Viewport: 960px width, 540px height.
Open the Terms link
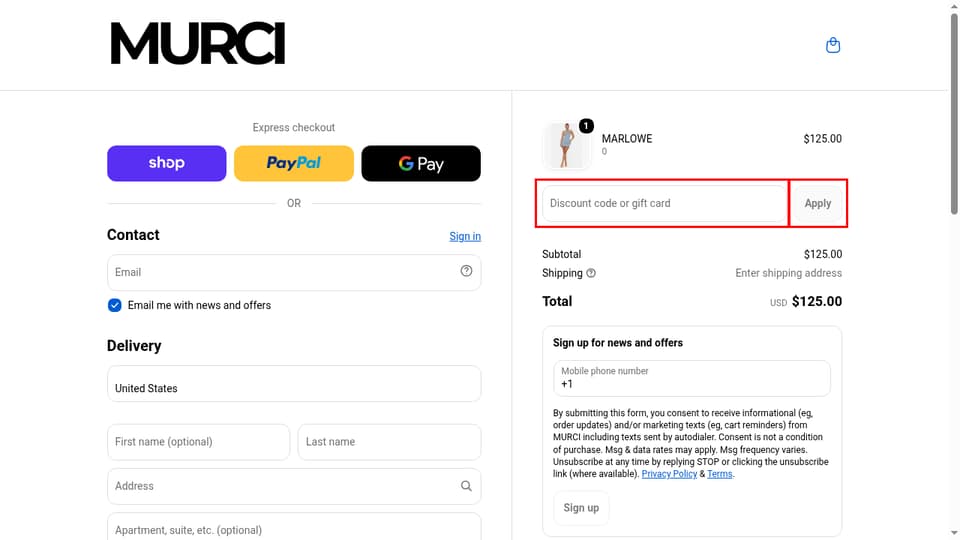click(719, 474)
